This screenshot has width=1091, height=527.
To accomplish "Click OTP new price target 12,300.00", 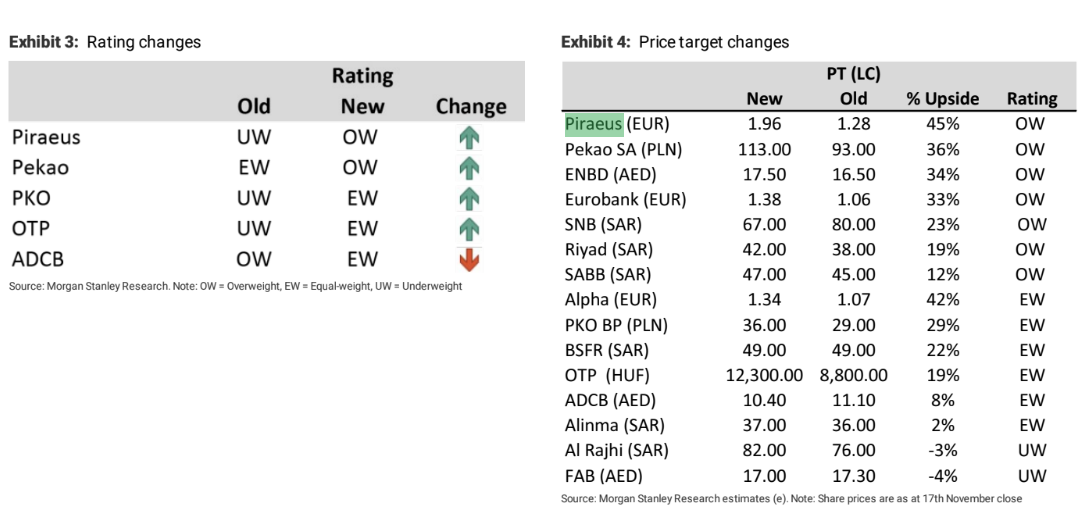I will pos(764,375).
